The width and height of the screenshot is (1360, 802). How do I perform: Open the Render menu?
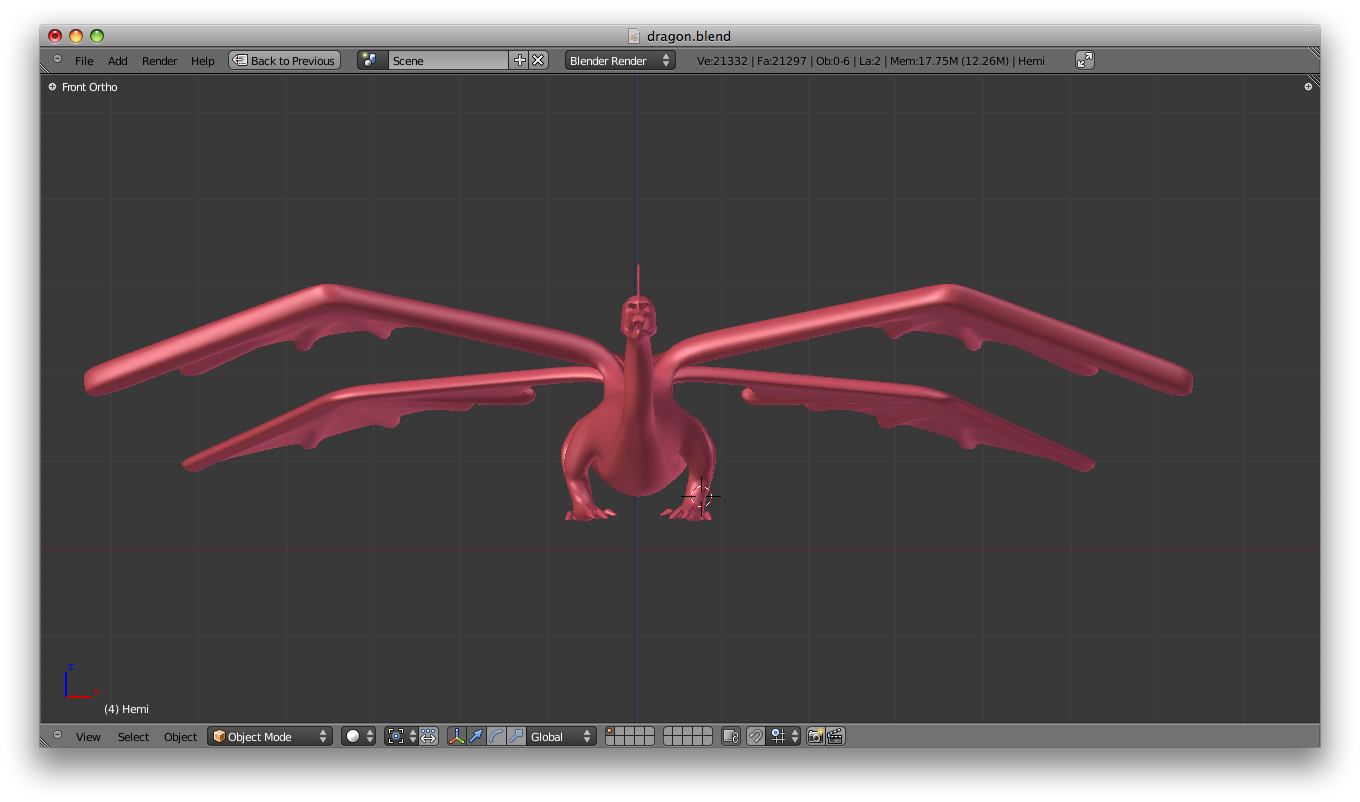point(159,60)
